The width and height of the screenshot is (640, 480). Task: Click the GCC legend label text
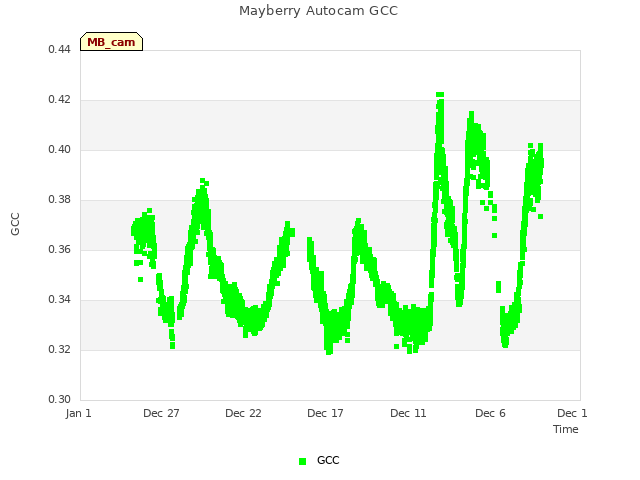(328, 460)
